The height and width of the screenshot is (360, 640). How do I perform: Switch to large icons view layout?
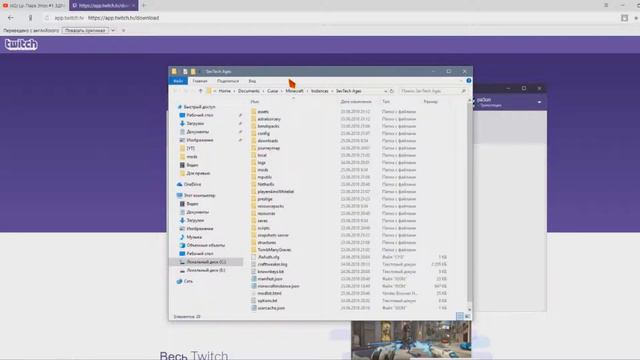pyautogui.click(x=467, y=316)
